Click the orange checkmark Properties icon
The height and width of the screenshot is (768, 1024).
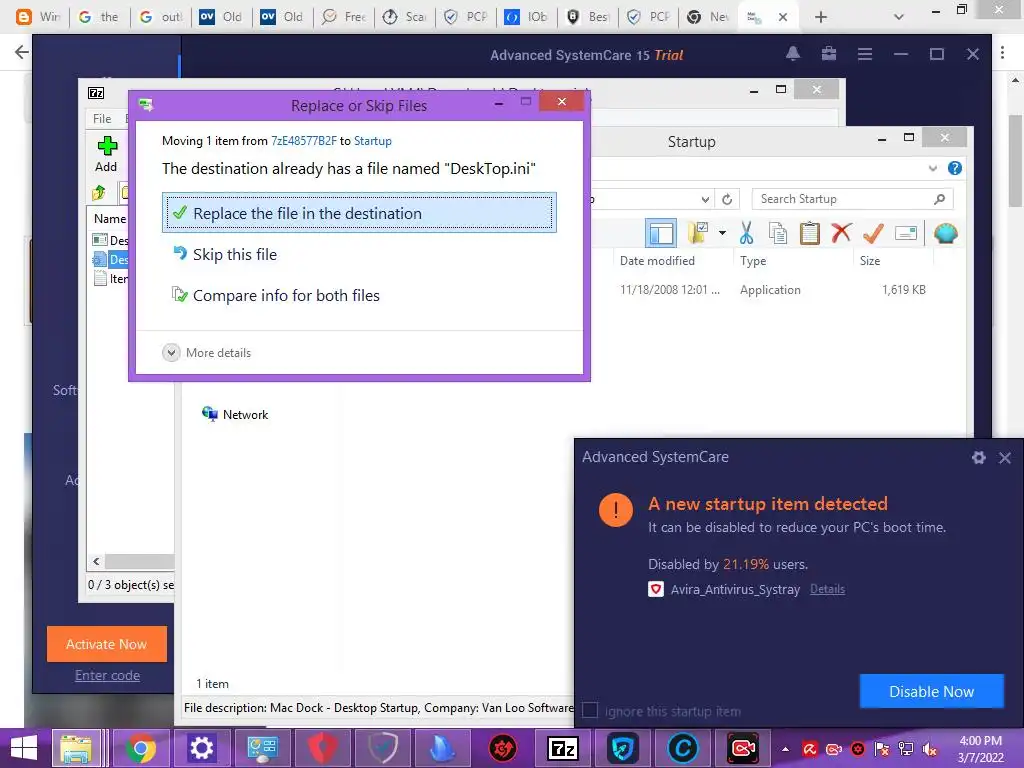[873, 232]
